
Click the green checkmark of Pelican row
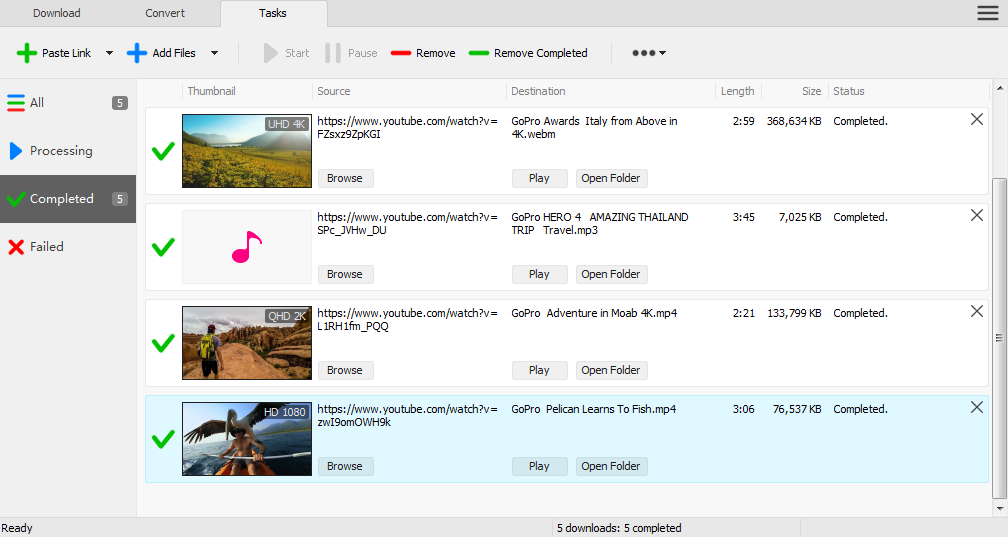(x=163, y=439)
